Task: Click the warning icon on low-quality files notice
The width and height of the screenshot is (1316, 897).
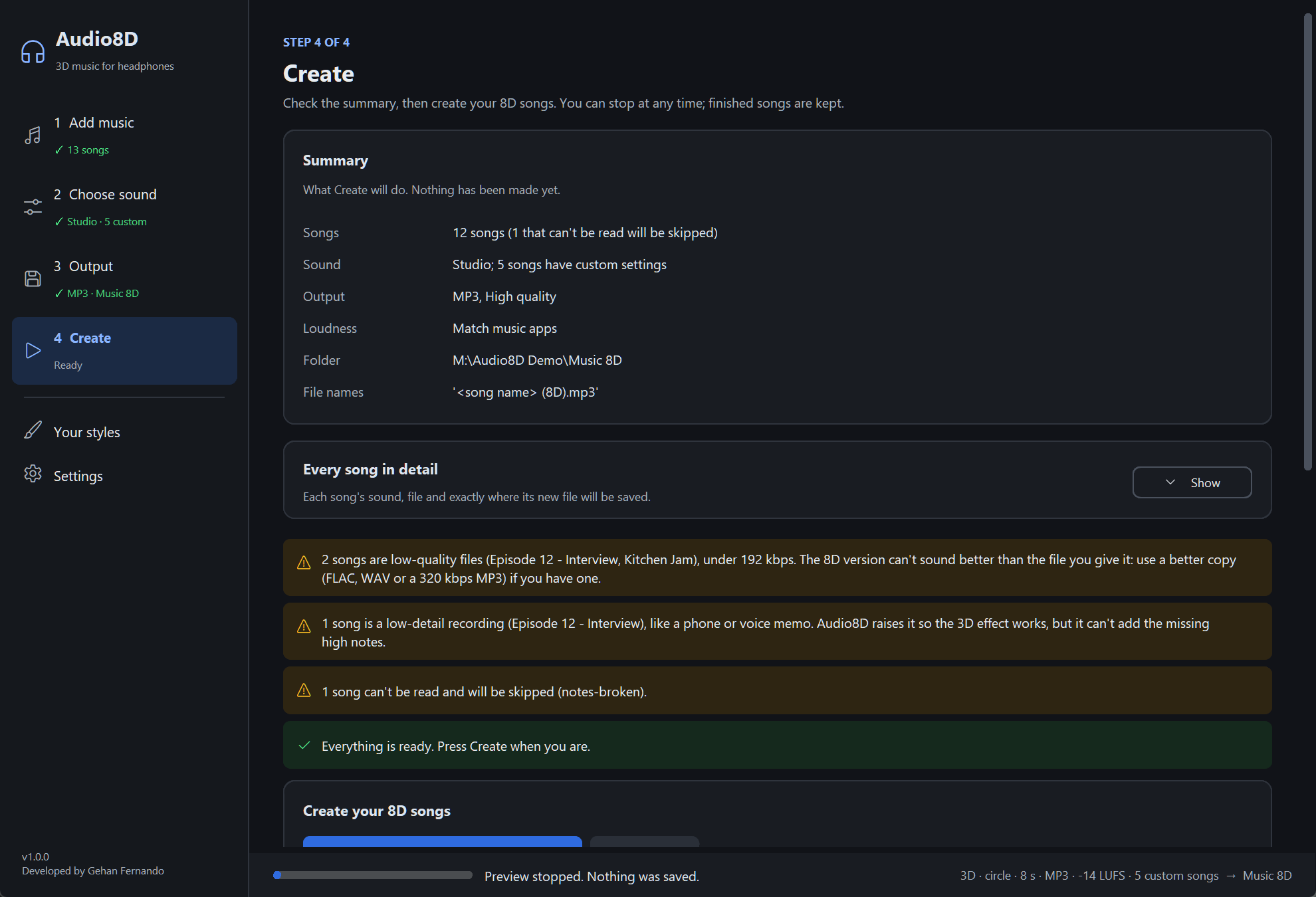Action: point(304,562)
